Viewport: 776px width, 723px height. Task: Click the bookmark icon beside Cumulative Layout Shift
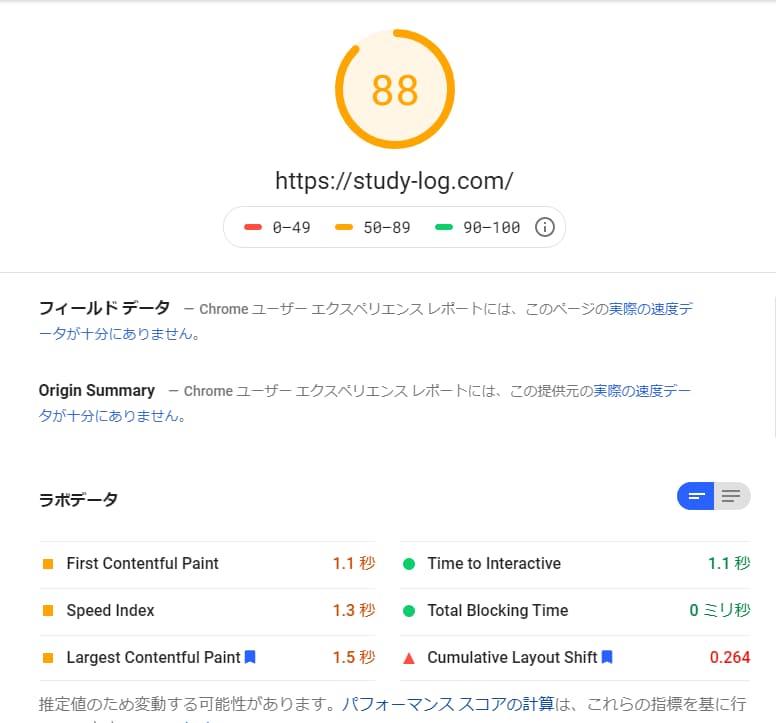click(607, 657)
